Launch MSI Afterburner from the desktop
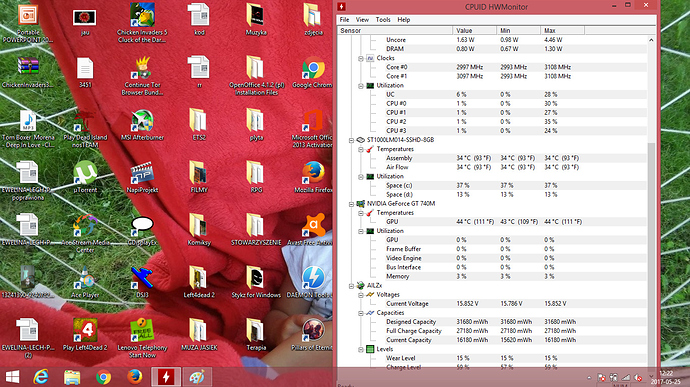The width and height of the screenshot is (690, 387). pyautogui.click(x=142, y=125)
